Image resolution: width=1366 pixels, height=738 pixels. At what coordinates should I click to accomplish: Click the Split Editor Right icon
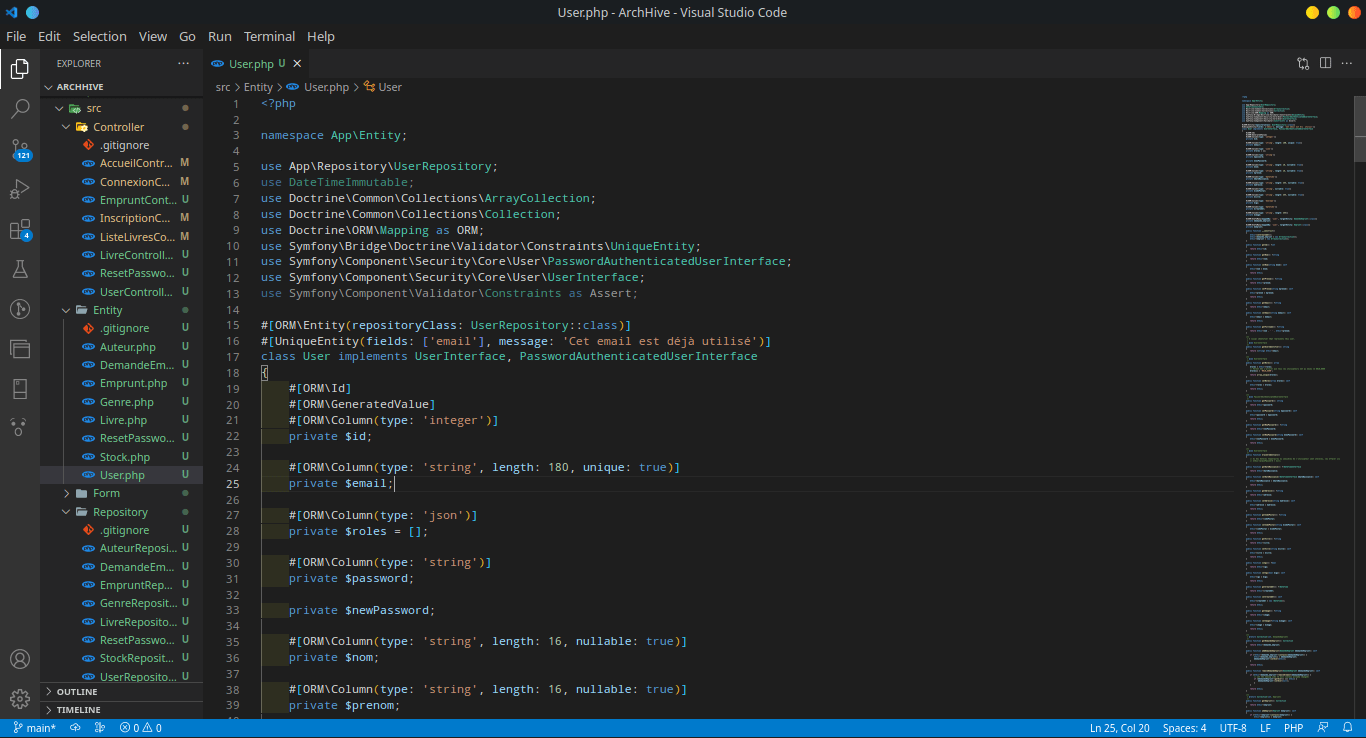[x=1325, y=63]
